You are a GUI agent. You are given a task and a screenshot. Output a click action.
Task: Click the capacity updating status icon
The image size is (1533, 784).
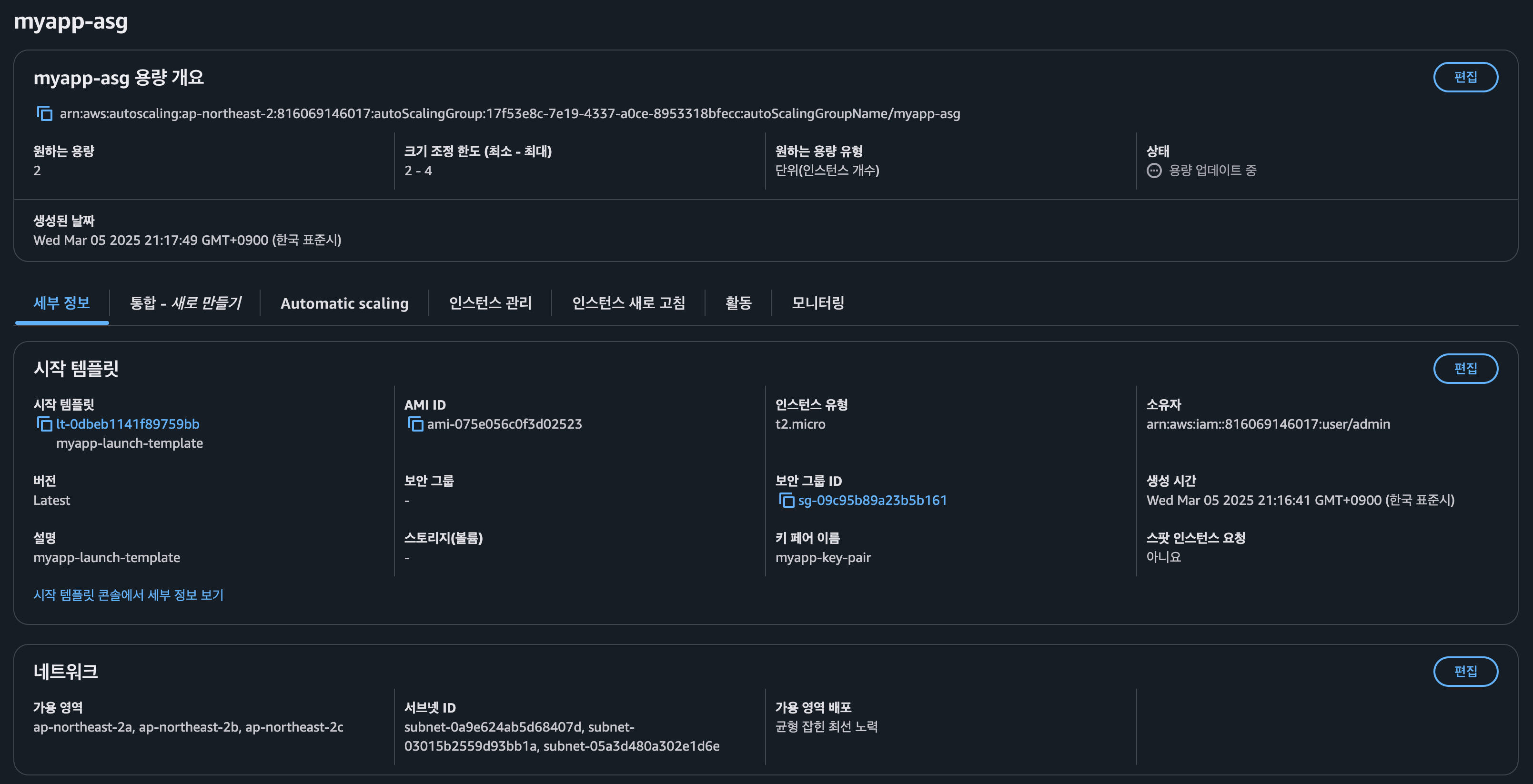click(x=1153, y=171)
